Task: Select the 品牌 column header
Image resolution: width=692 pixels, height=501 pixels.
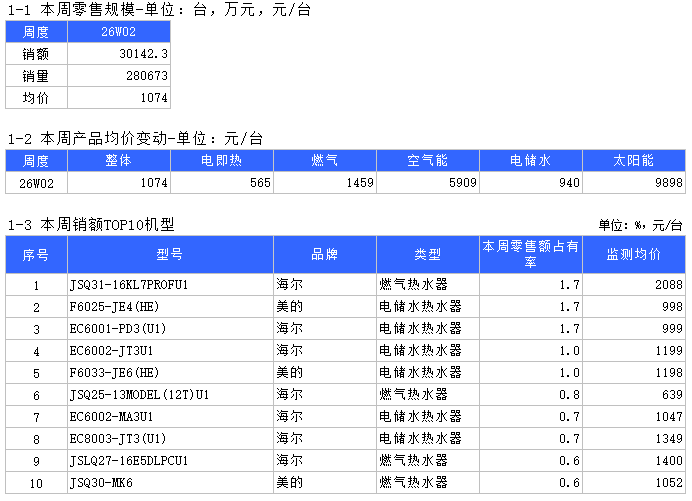Action: [x=324, y=254]
